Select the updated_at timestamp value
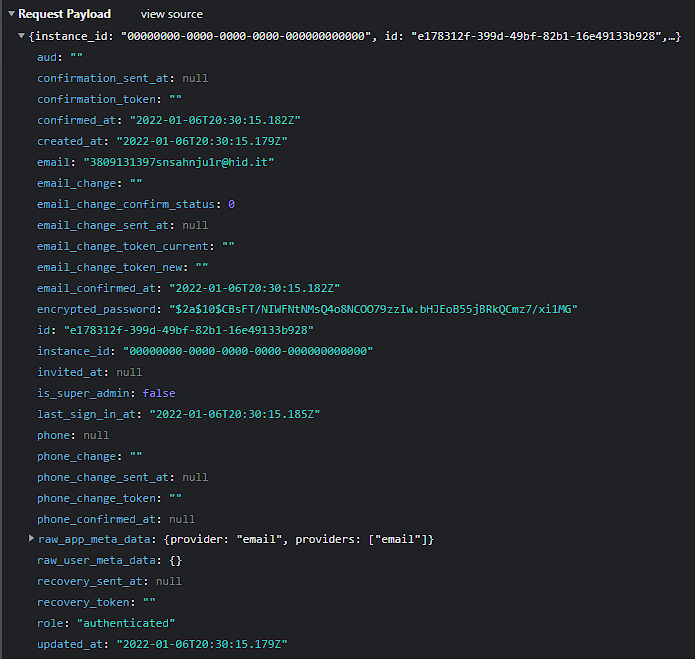 click(x=202, y=644)
